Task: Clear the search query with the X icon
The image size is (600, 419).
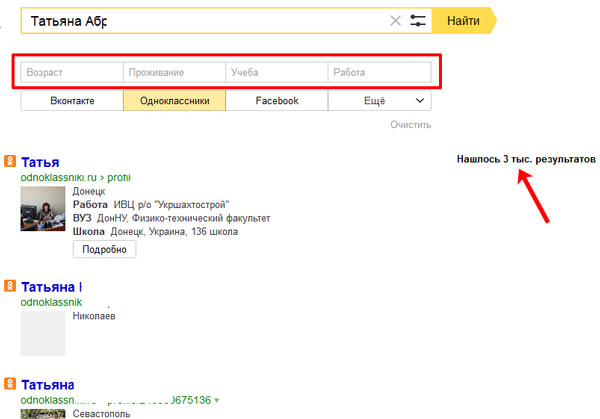Action: pos(395,21)
